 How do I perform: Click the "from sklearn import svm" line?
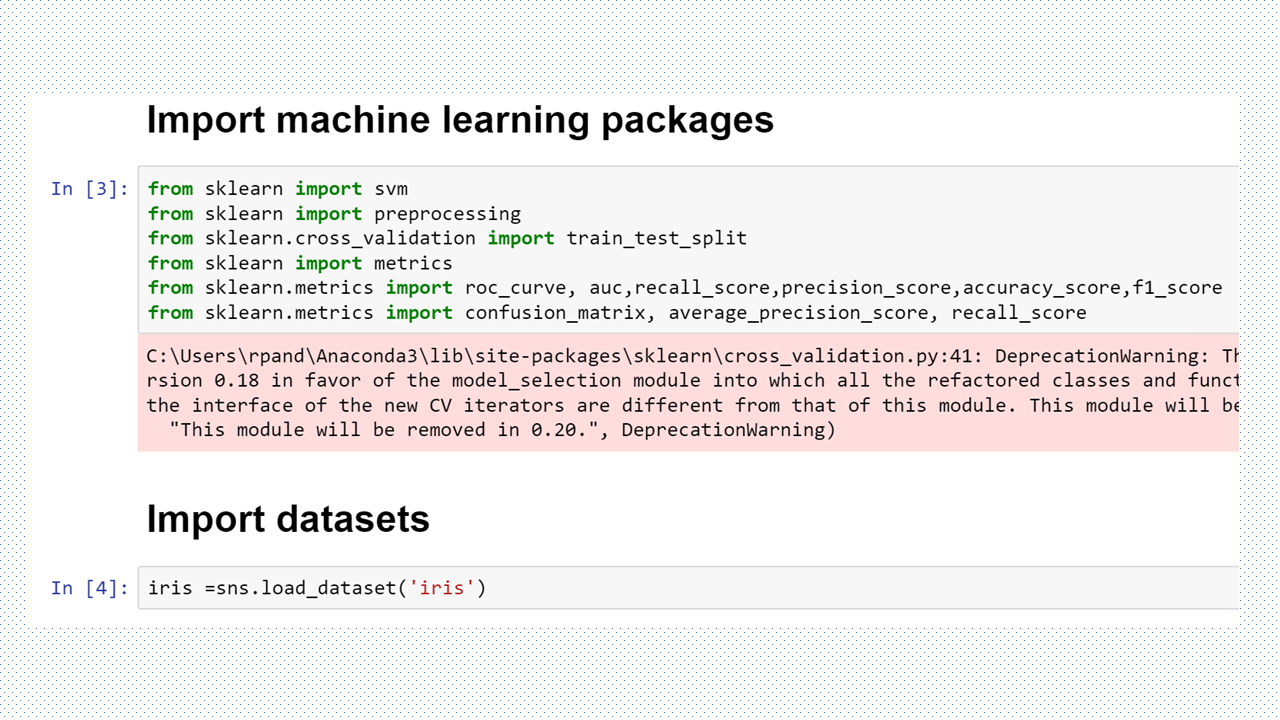(x=278, y=189)
